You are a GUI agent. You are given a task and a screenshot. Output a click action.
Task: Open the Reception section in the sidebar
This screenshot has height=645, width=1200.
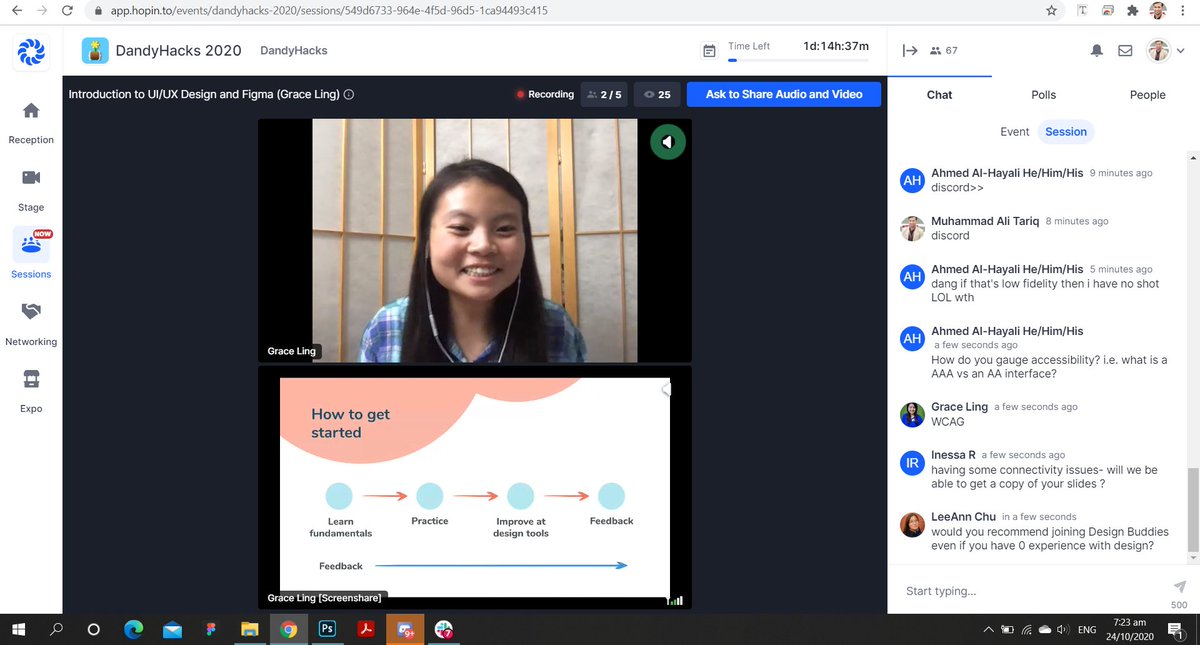point(30,122)
